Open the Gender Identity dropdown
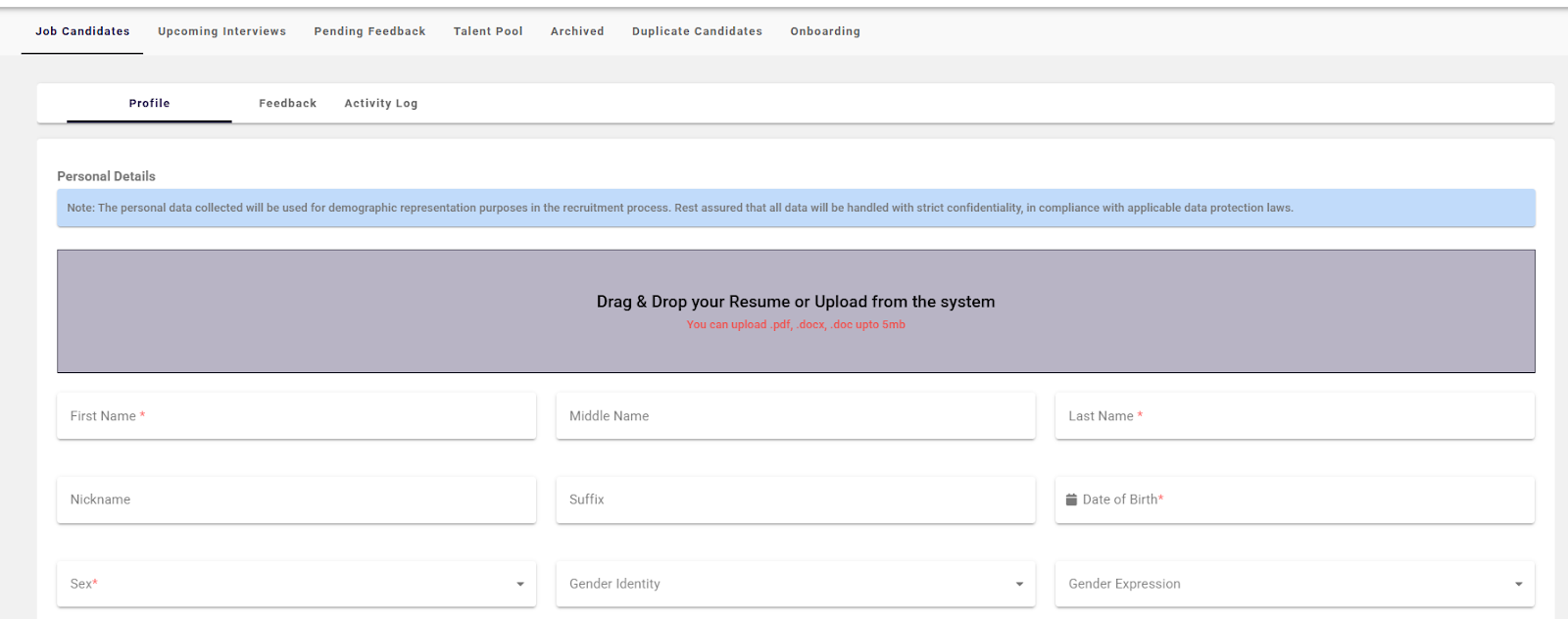 (x=795, y=584)
